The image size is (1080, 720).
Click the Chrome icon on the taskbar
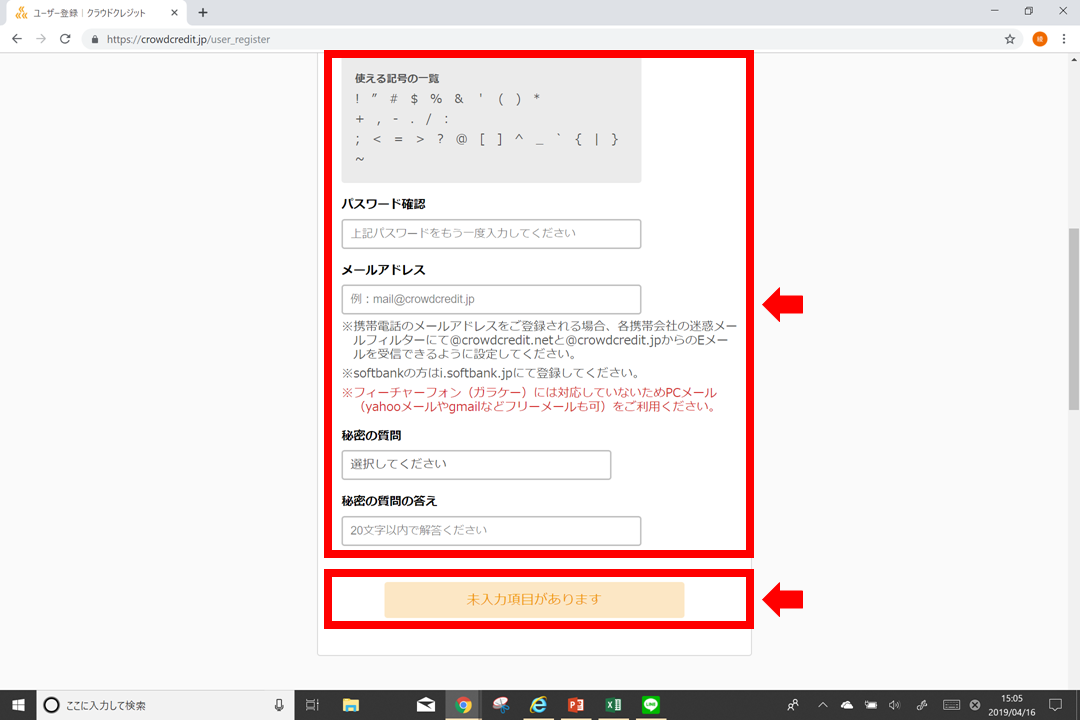tap(464, 705)
